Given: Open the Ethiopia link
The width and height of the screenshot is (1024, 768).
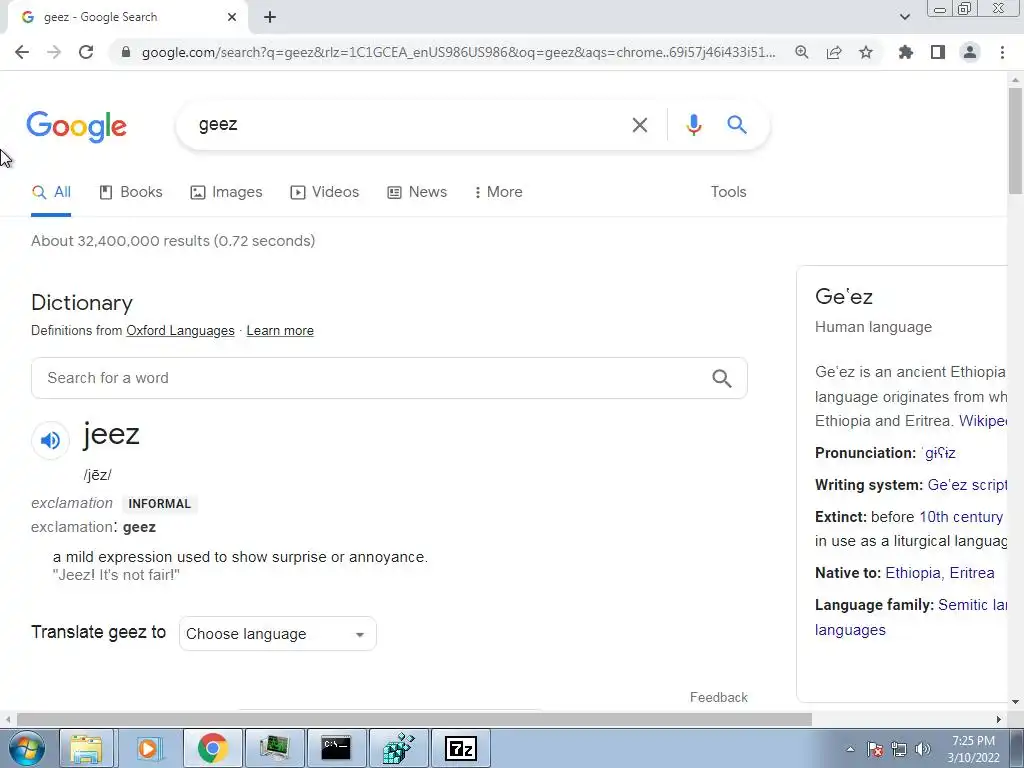Looking at the screenshot, I should pos(912,573).
